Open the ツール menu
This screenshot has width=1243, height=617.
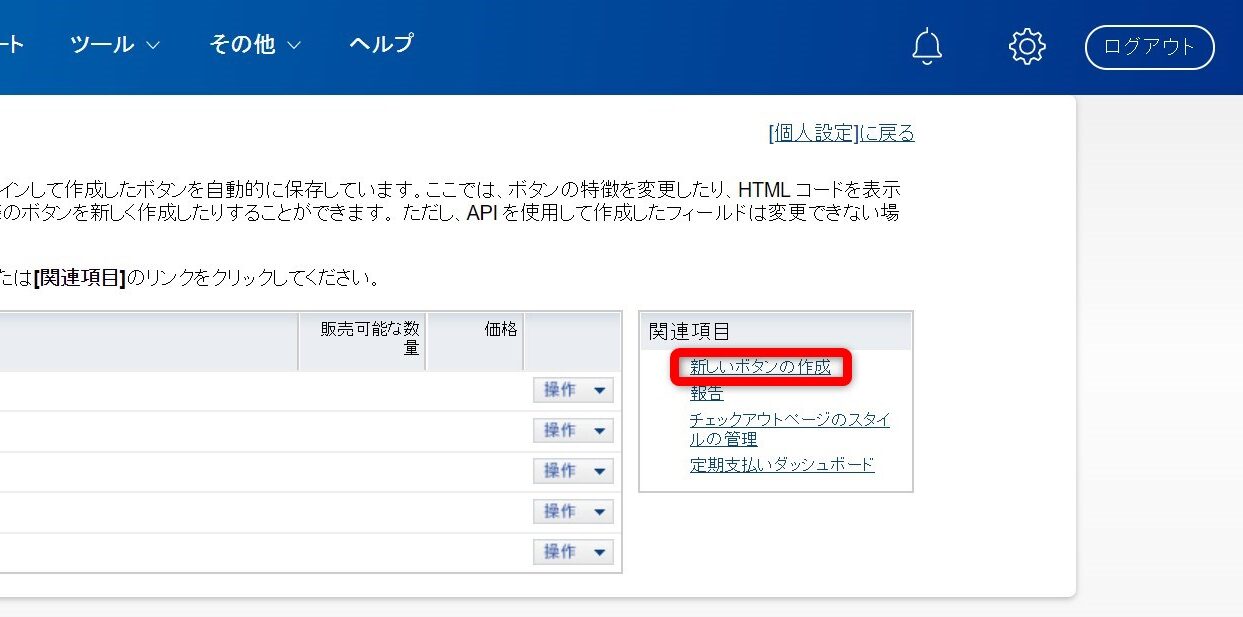pos(115,44)
